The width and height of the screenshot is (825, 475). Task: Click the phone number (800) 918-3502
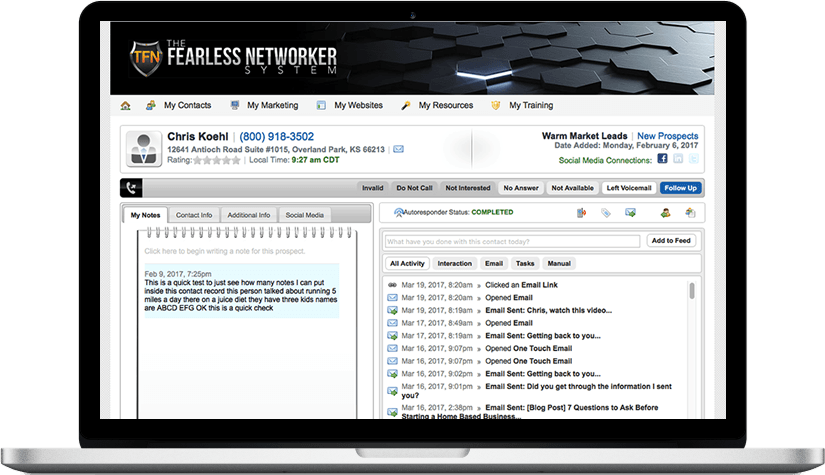tap(277, 137)
